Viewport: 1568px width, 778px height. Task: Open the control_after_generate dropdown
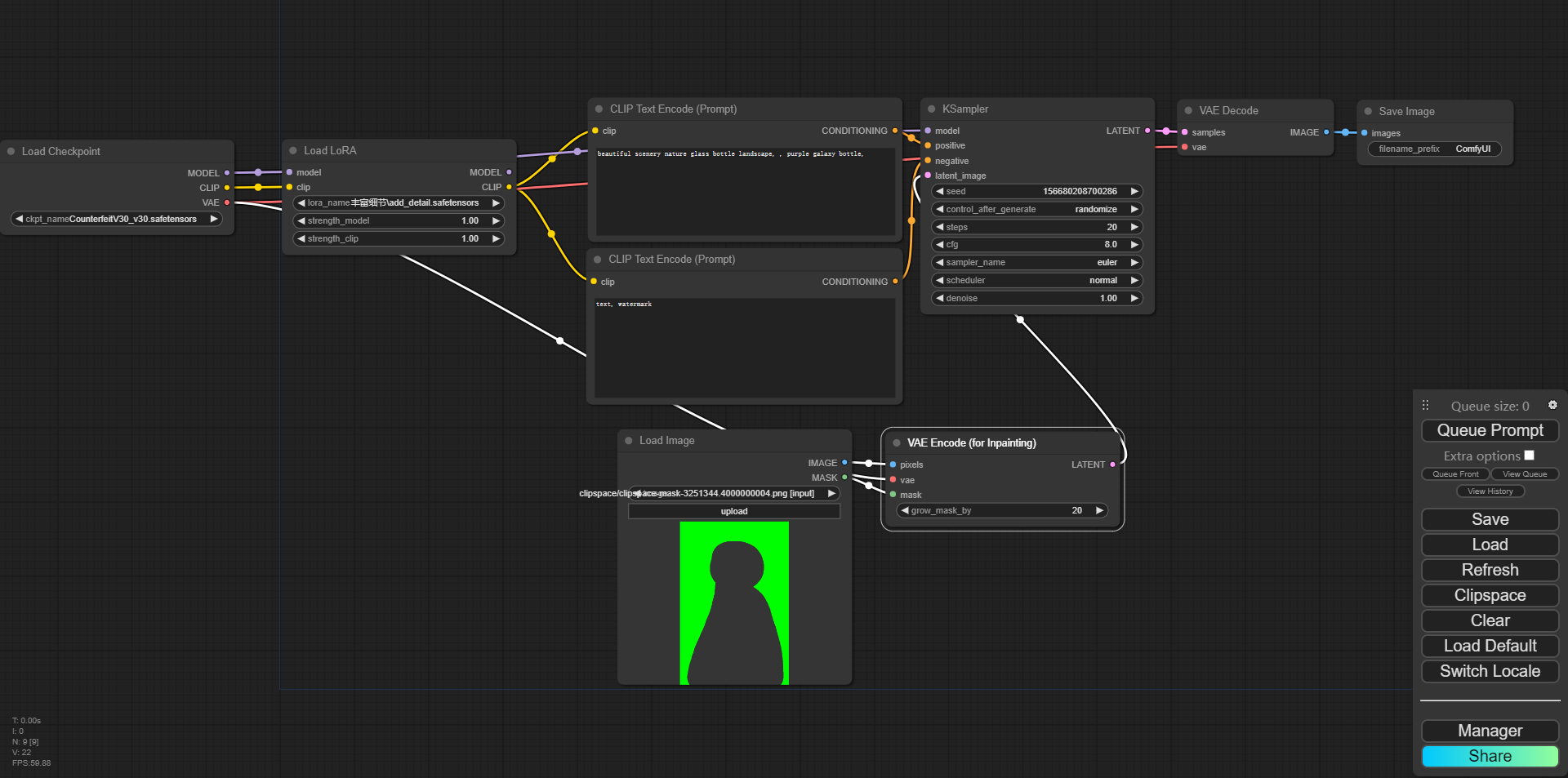[1037, 209]
